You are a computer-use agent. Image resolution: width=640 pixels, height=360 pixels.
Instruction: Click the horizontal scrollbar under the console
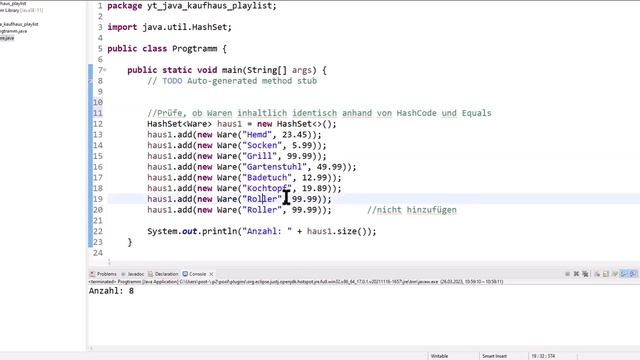coord(363,348)
